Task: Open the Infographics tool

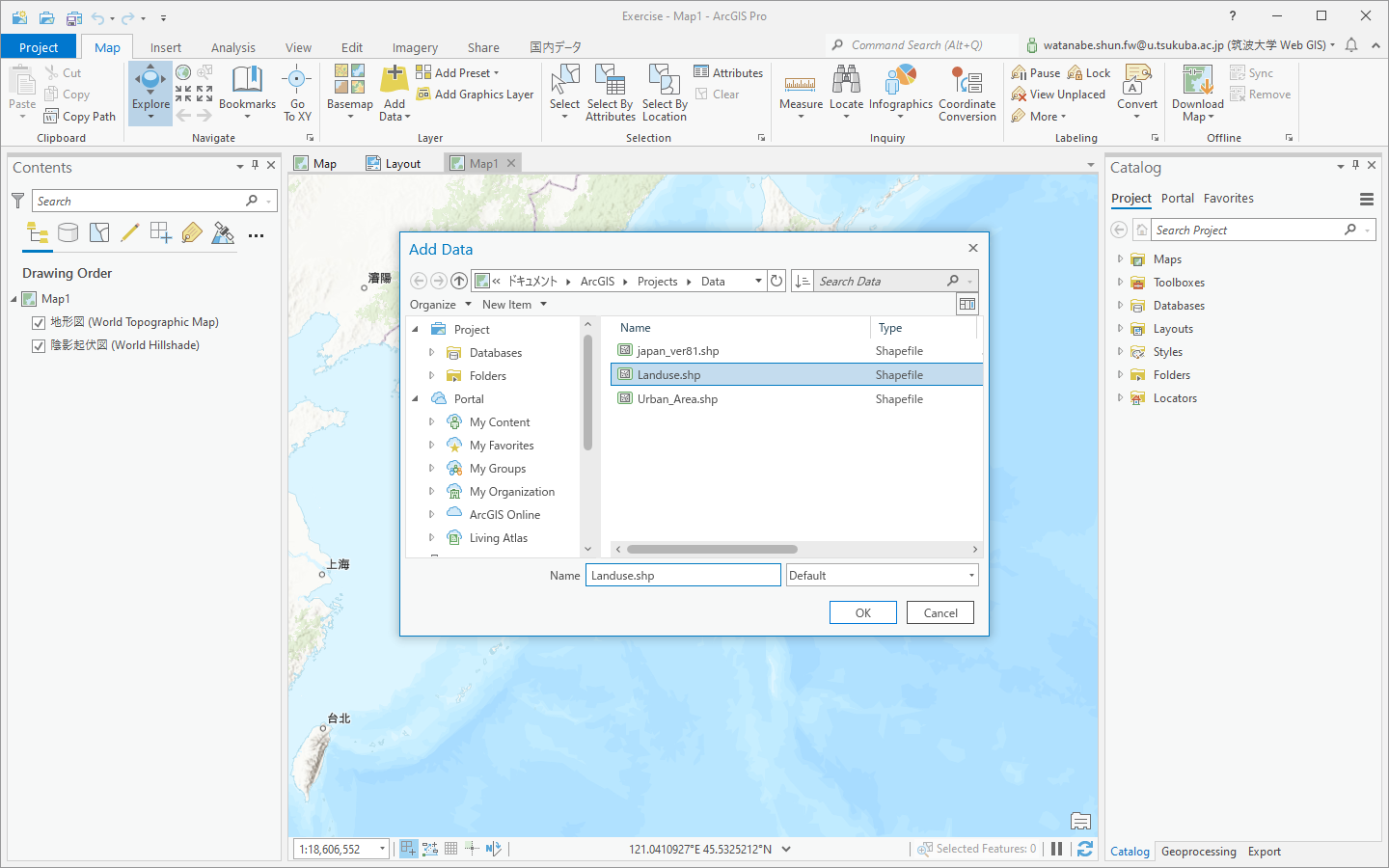Action: 900,93
